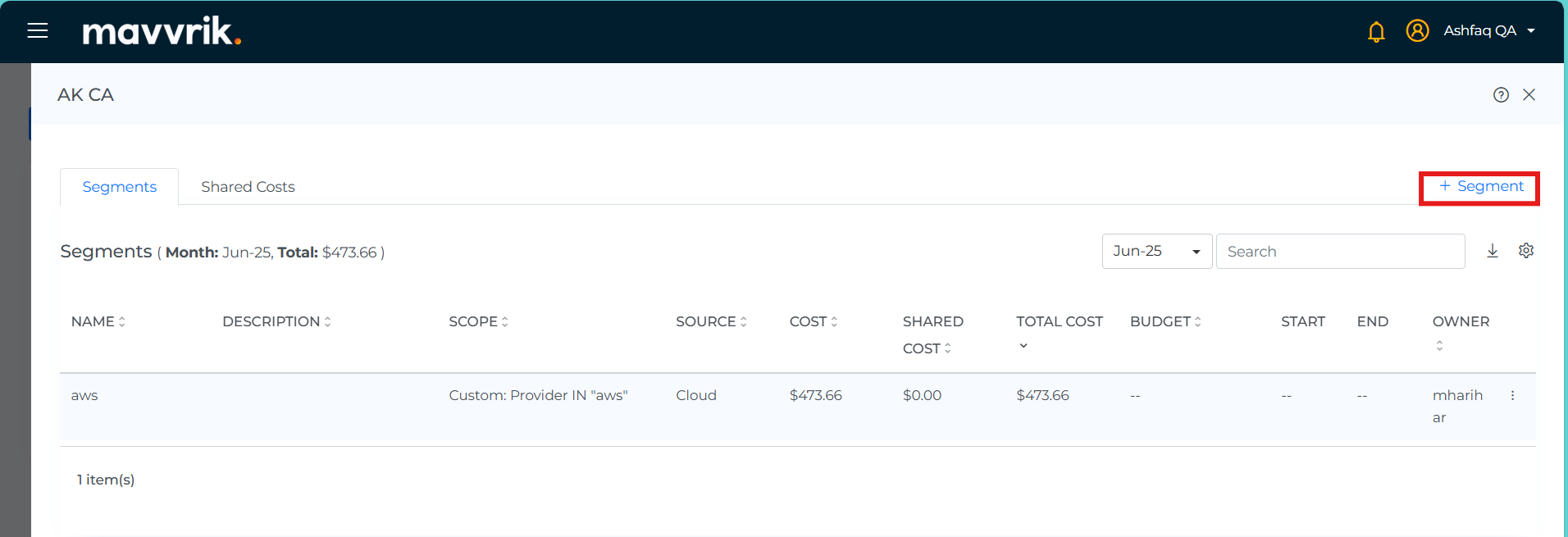Open the help question mark icon
1568x537 pixels.
(x=1501, y=95)
